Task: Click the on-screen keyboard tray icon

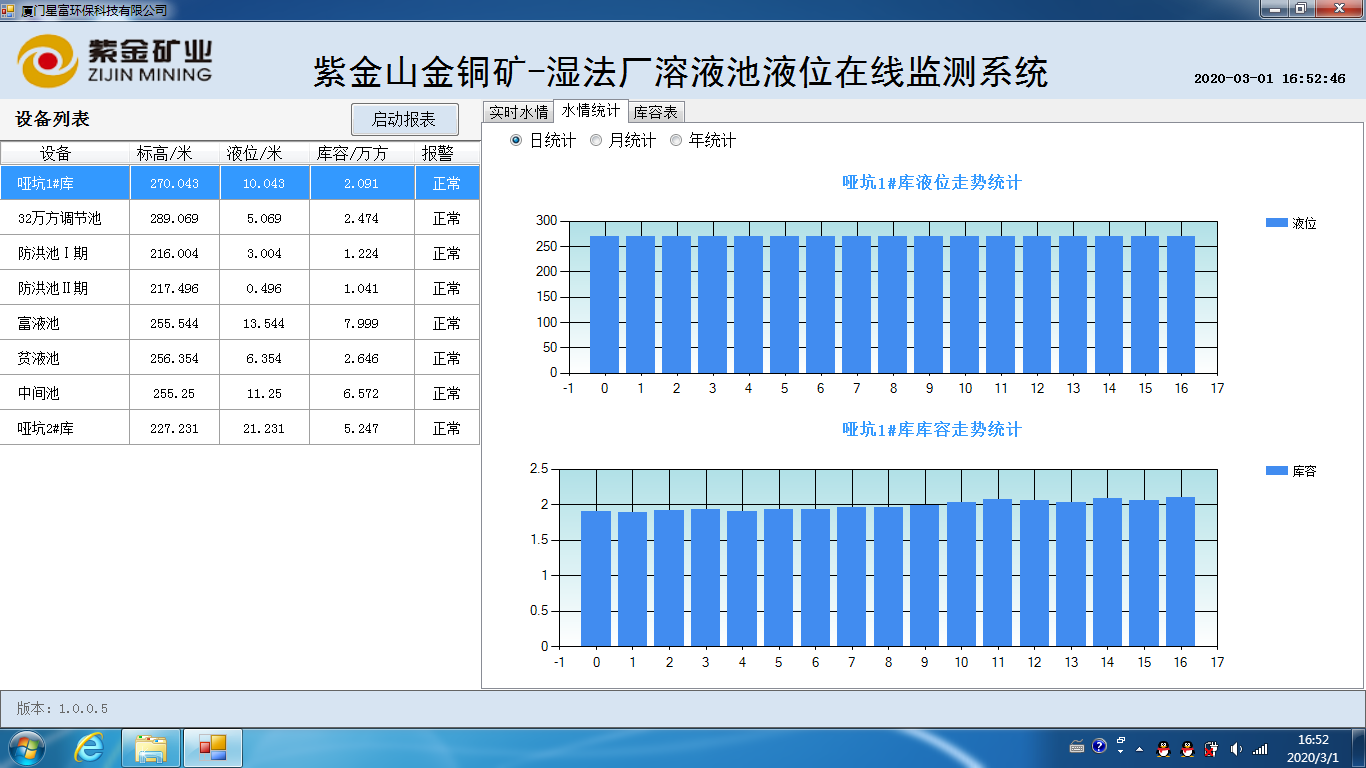Action: pyautogui.click(x=1076, y=747)
